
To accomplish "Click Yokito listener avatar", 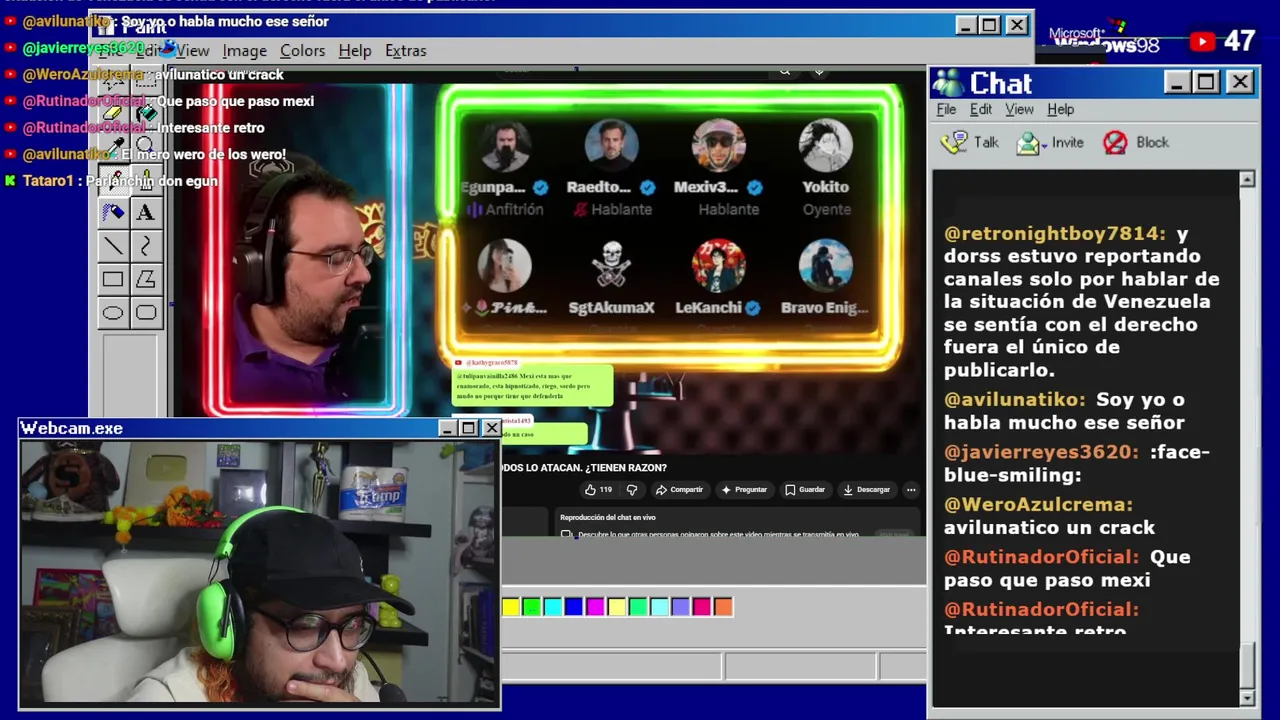I will pyautogui.click(x=825, y=146).
